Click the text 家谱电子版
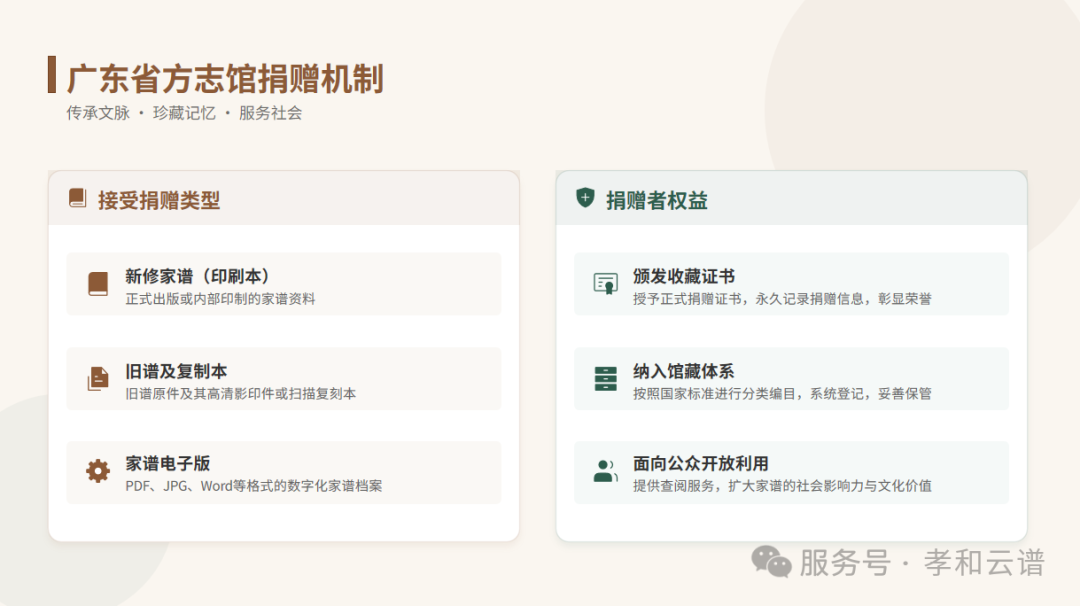The width and height of the screenshot is (1080, 606). pos(167,463)
